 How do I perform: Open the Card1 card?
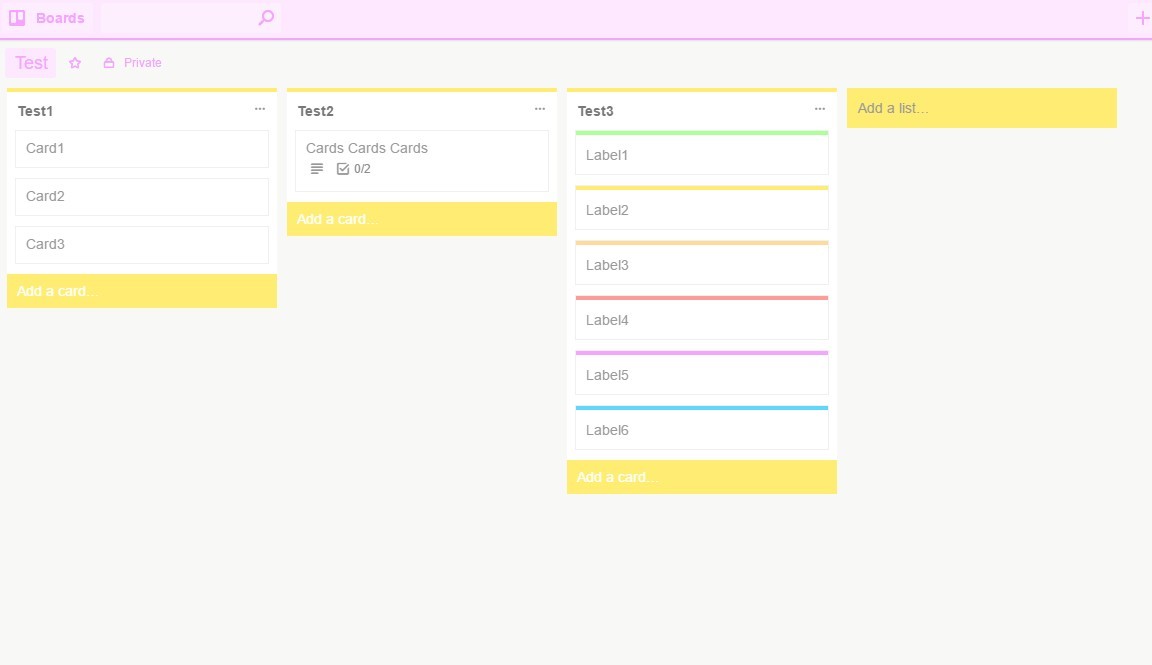pos(142,149)
